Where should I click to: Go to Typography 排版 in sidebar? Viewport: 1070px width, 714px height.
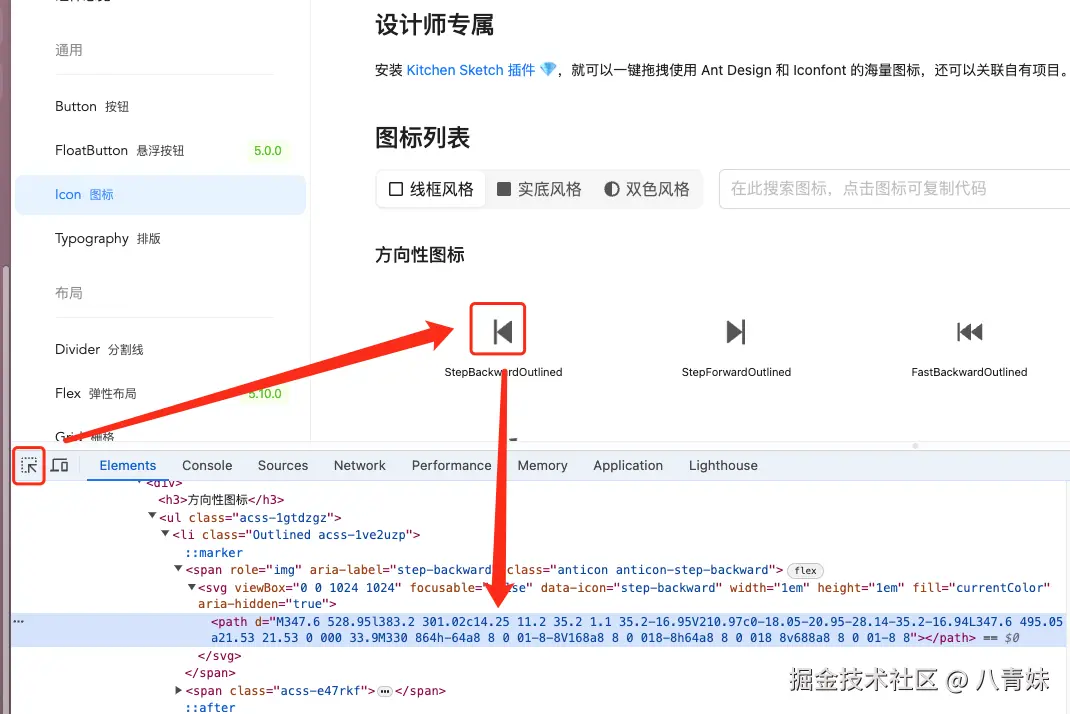[x=160, y=239]
